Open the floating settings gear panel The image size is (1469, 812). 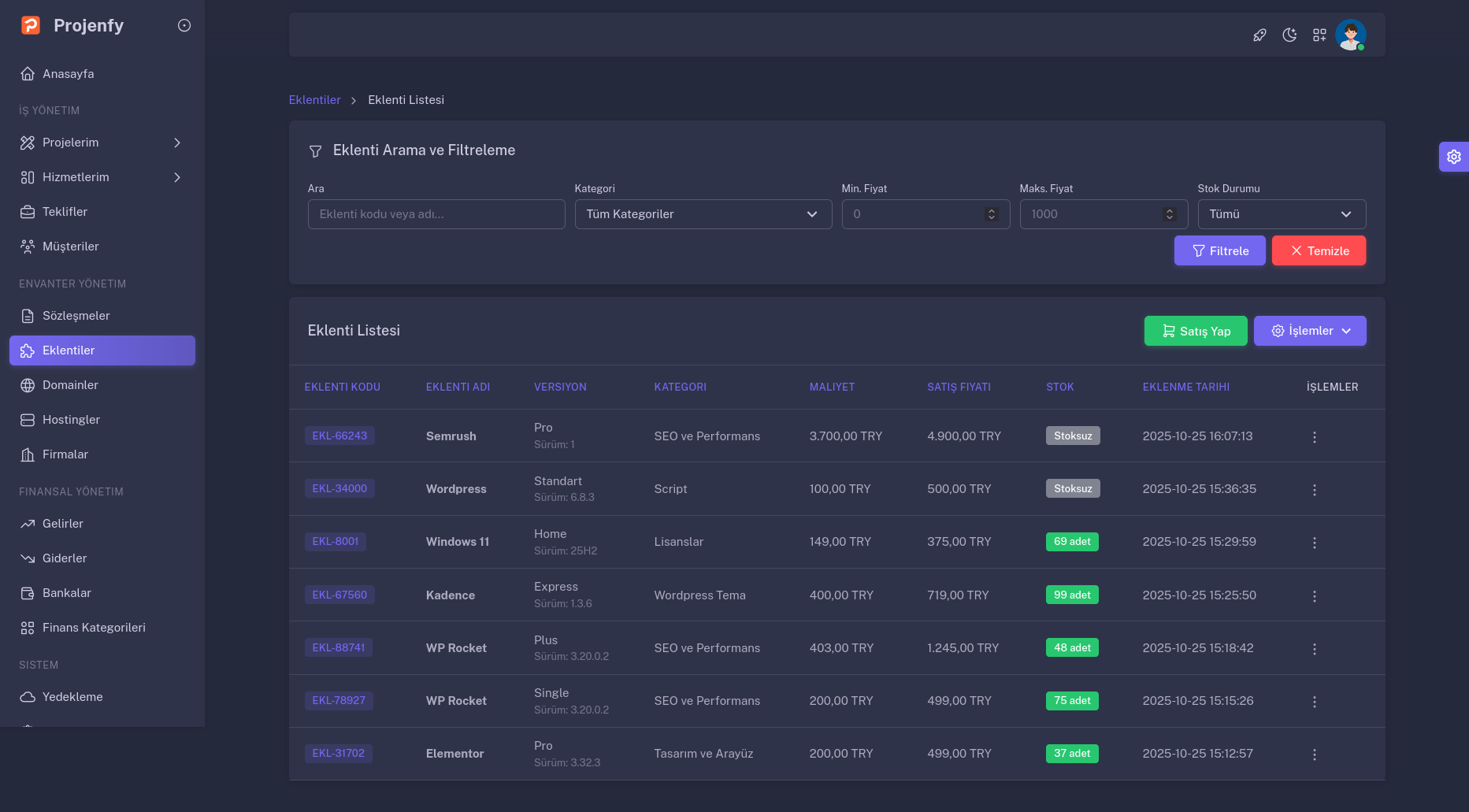pos(1453,157)
